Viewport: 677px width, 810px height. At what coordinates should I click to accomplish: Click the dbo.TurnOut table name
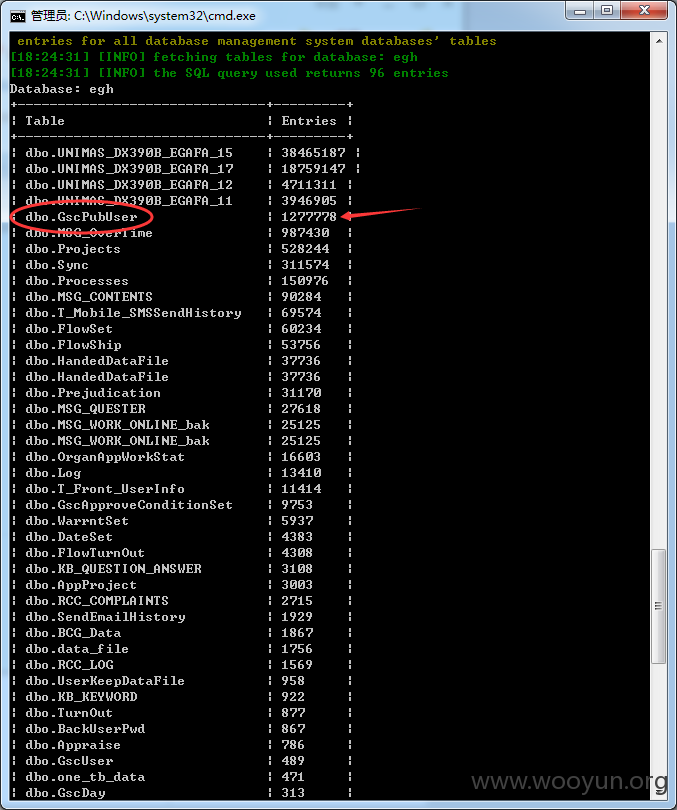pyautogui.click(x=69, y=713)
